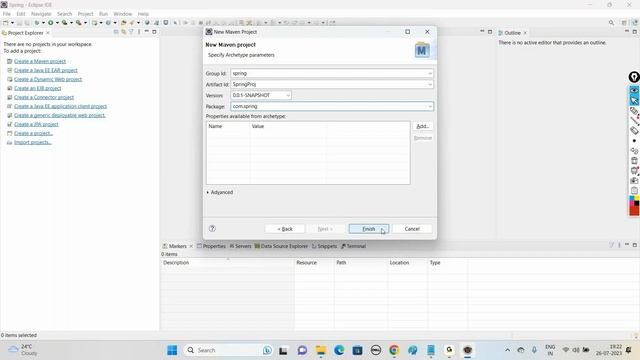This screenshot has height=360, width=640.
Task: Click Create a Dynamic Web project link
Action: pos(48,79)
